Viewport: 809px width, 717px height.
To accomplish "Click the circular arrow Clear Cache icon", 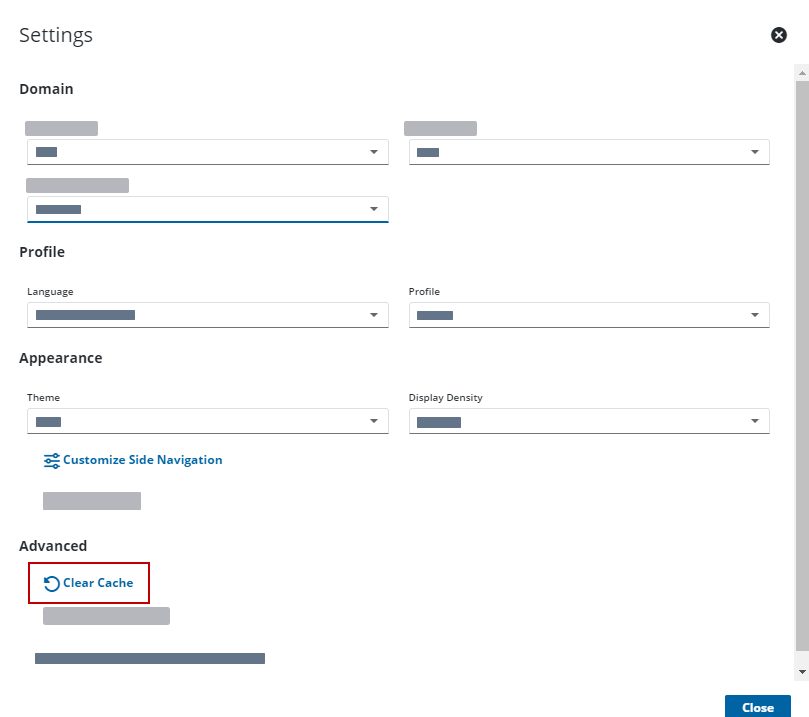I will [x=51, y=584].
